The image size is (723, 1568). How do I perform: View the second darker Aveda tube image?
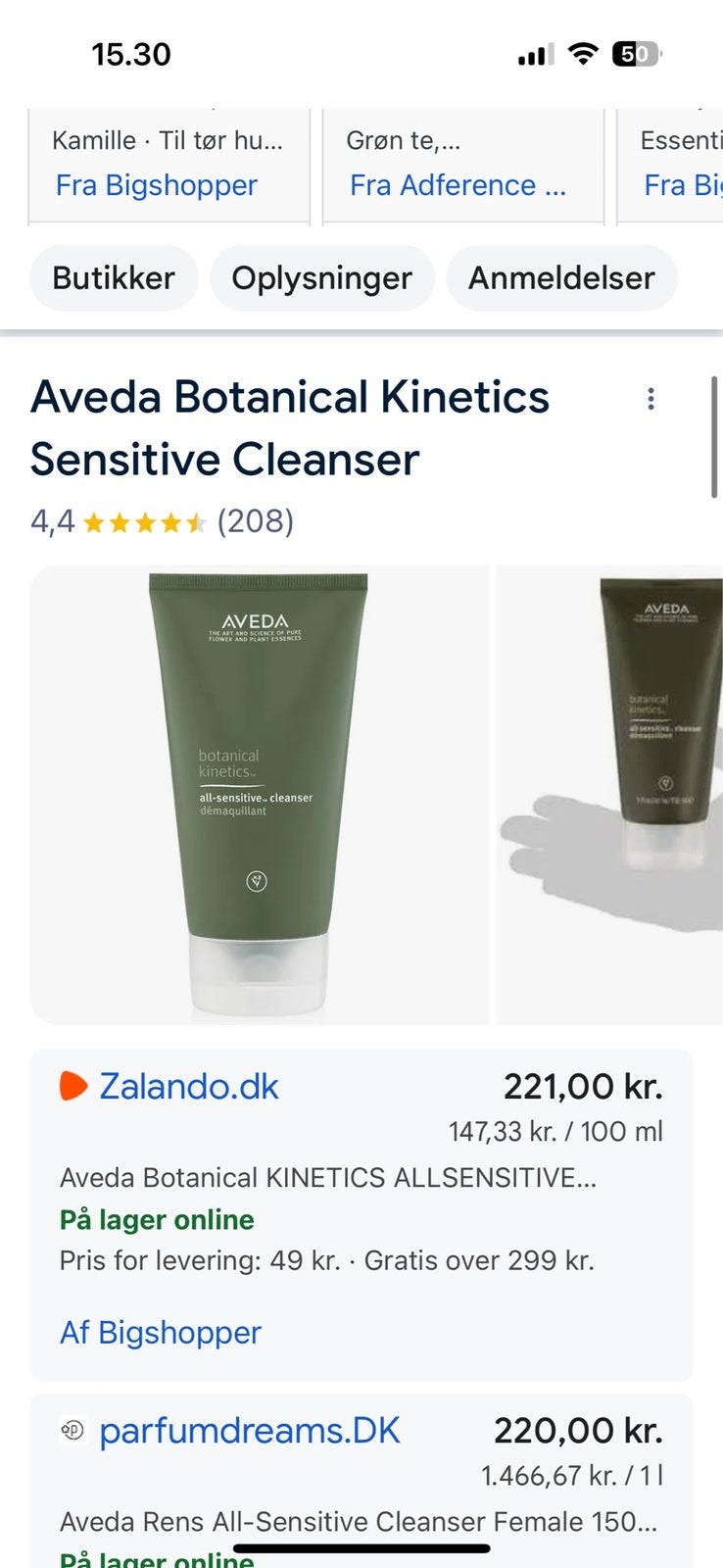609,795
